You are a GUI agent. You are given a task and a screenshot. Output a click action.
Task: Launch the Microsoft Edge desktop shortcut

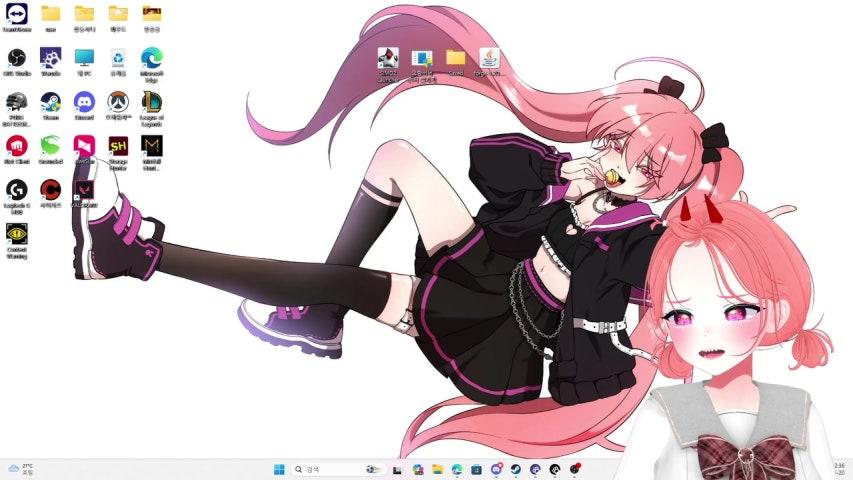point(152,58)
